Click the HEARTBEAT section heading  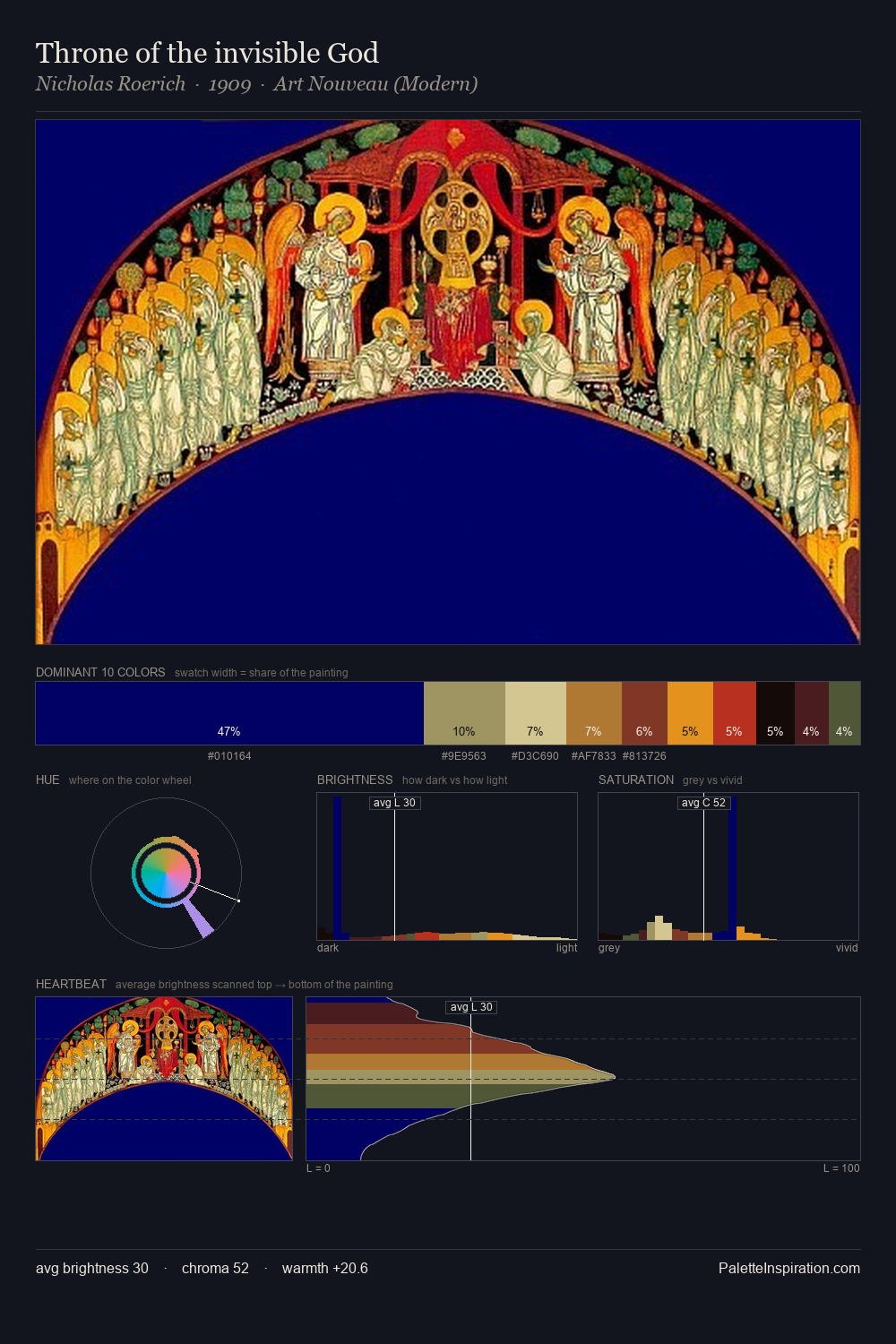pos(71,984)
